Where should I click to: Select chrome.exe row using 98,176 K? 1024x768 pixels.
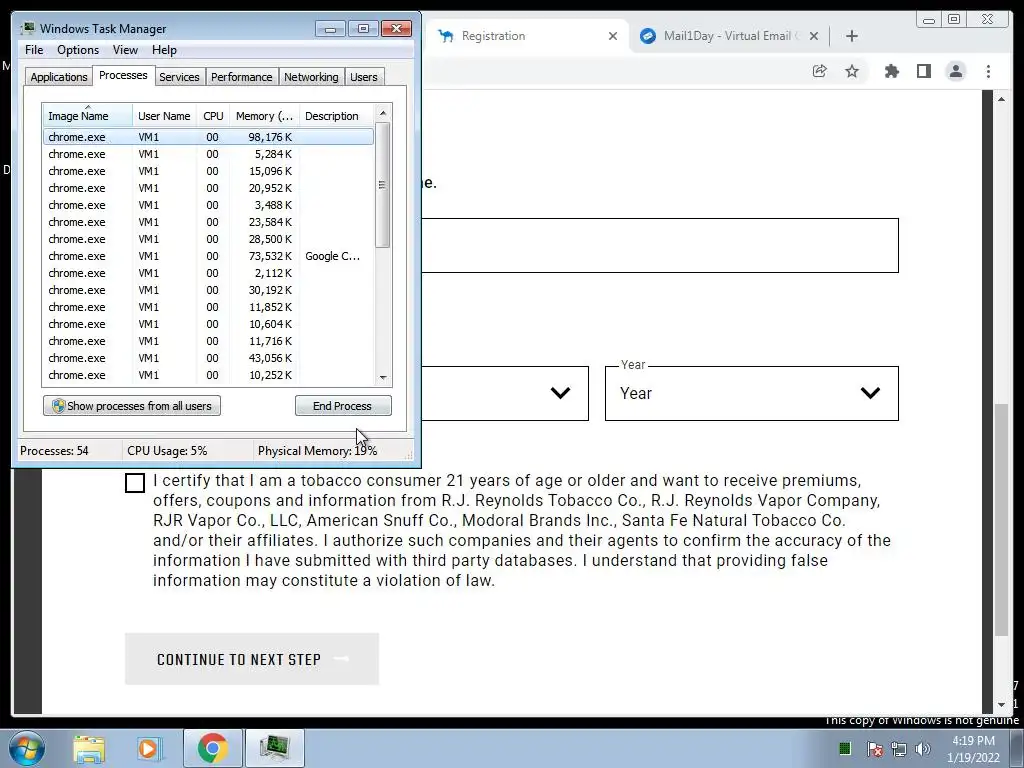[208, 136]
